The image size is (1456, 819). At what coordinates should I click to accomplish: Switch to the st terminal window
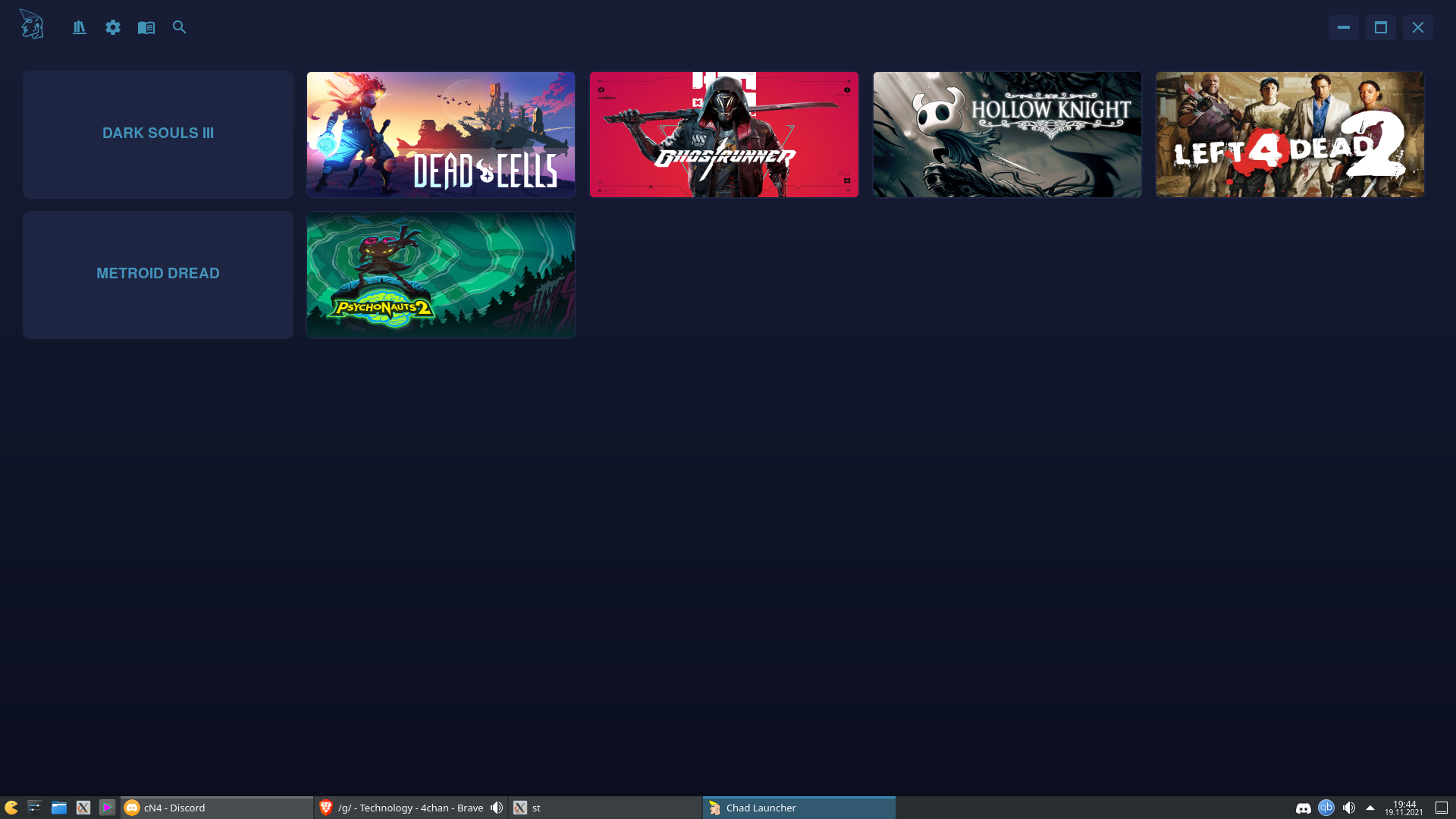click(604, 808)
